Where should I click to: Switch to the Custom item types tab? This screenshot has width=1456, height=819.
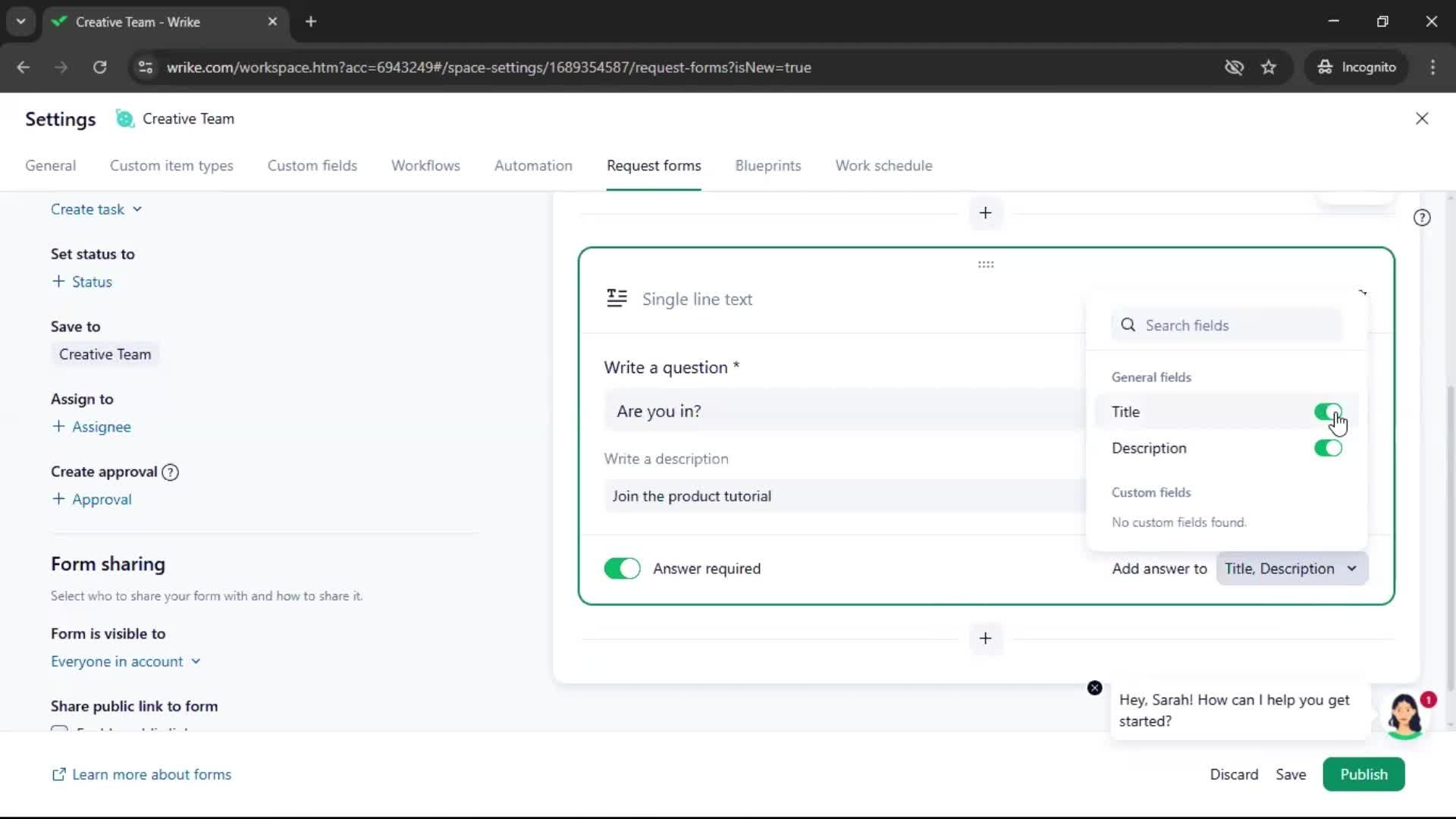(171, 166)
